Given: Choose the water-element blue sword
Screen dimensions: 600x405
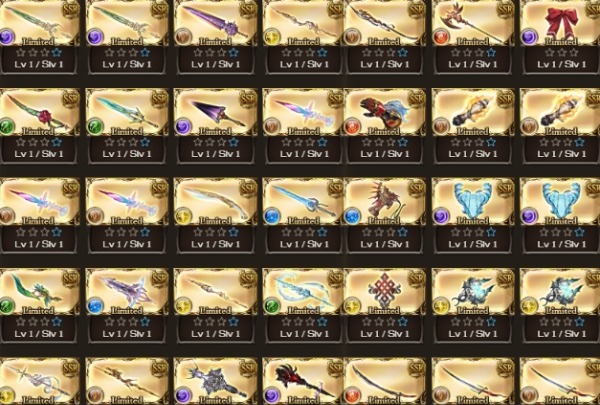Looking at the screenshot, I should pyautogui.click(x=303, y=202).
